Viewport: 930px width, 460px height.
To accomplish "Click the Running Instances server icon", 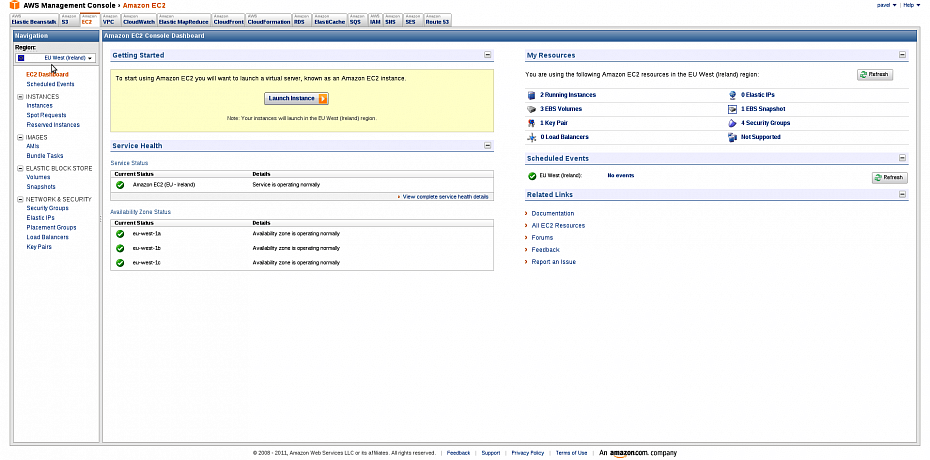I will coord(531,95).
